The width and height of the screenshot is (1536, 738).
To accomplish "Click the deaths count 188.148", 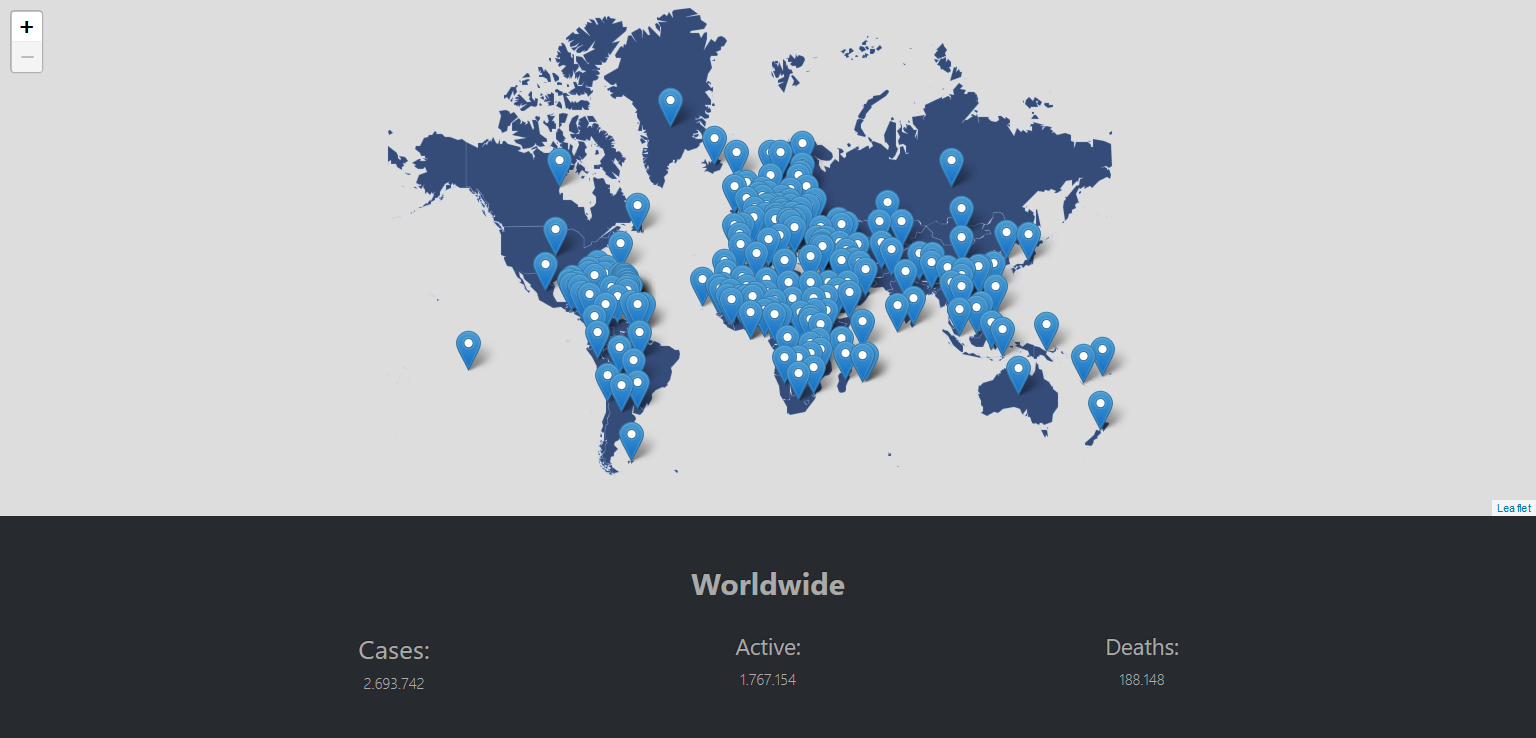I will coord(1142,680).
